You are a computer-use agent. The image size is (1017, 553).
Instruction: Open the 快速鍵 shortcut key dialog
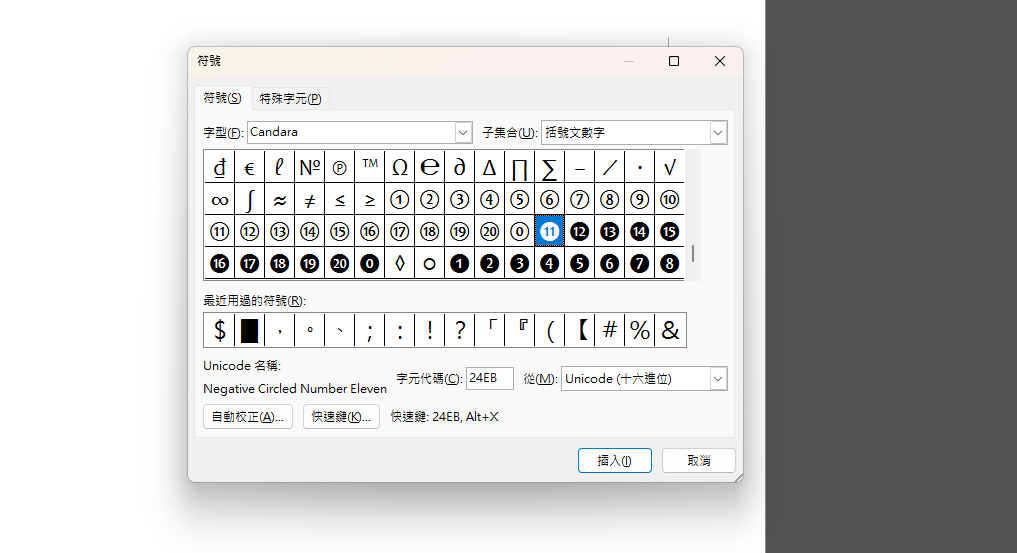(341, 417)
